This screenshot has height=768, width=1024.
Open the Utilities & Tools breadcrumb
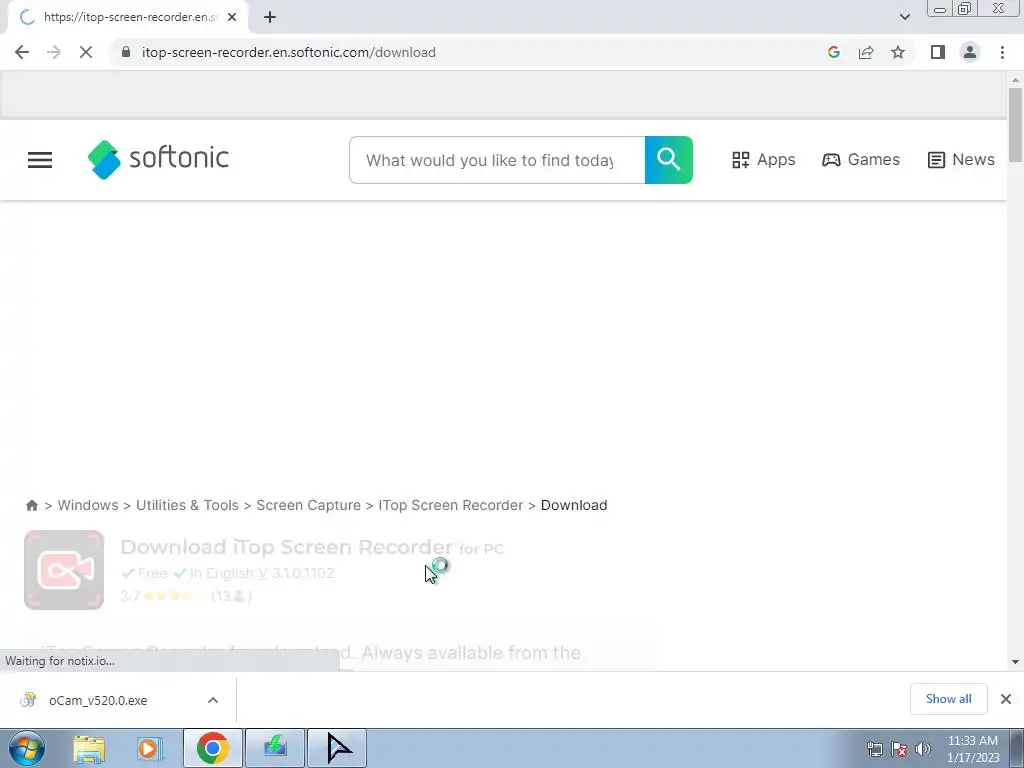[x=187, y=505]
